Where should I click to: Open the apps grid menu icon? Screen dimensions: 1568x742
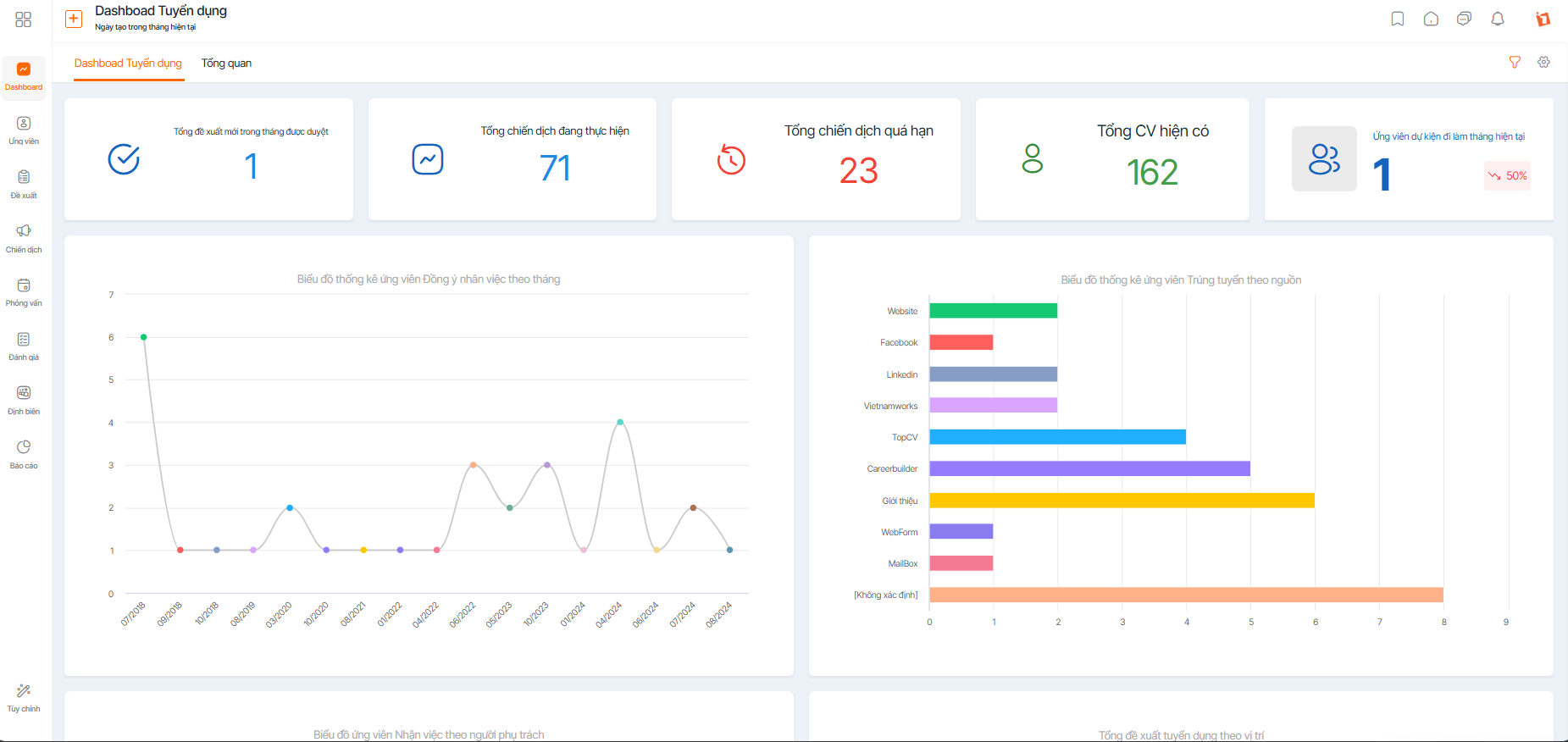click(x=24, y=19)
